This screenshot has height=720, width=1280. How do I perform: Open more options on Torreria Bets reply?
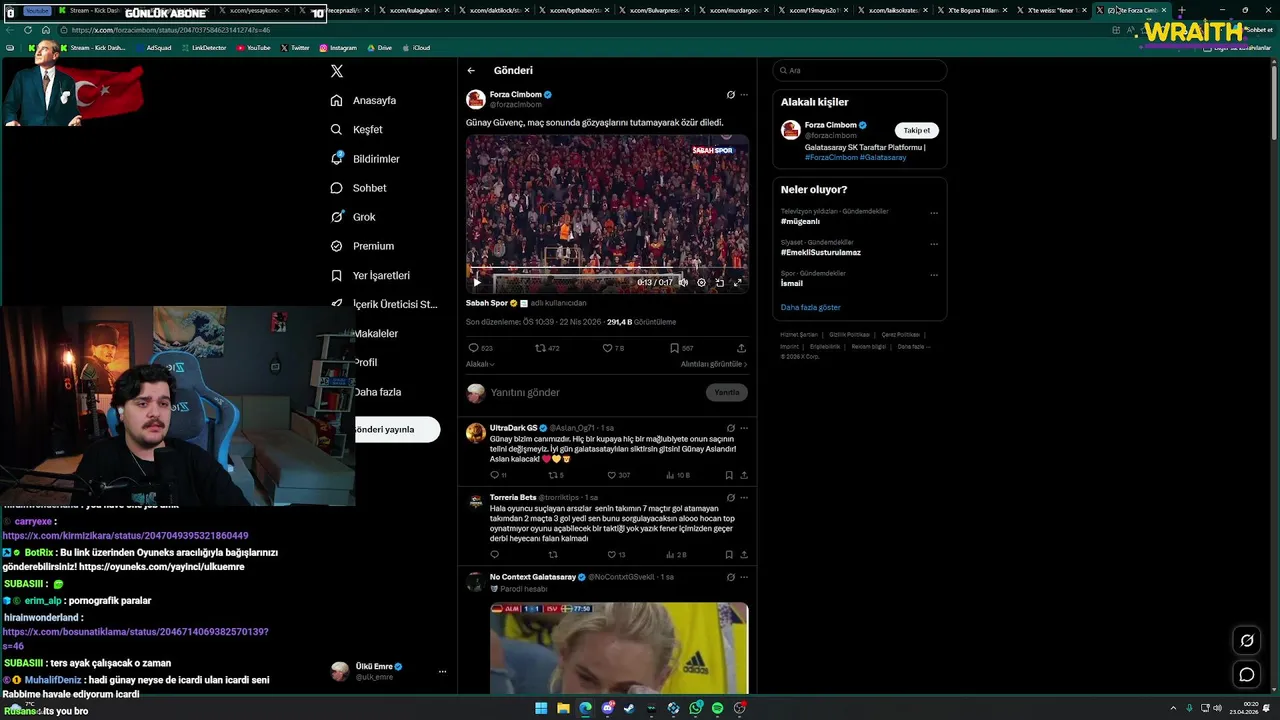tap(744, 497)
